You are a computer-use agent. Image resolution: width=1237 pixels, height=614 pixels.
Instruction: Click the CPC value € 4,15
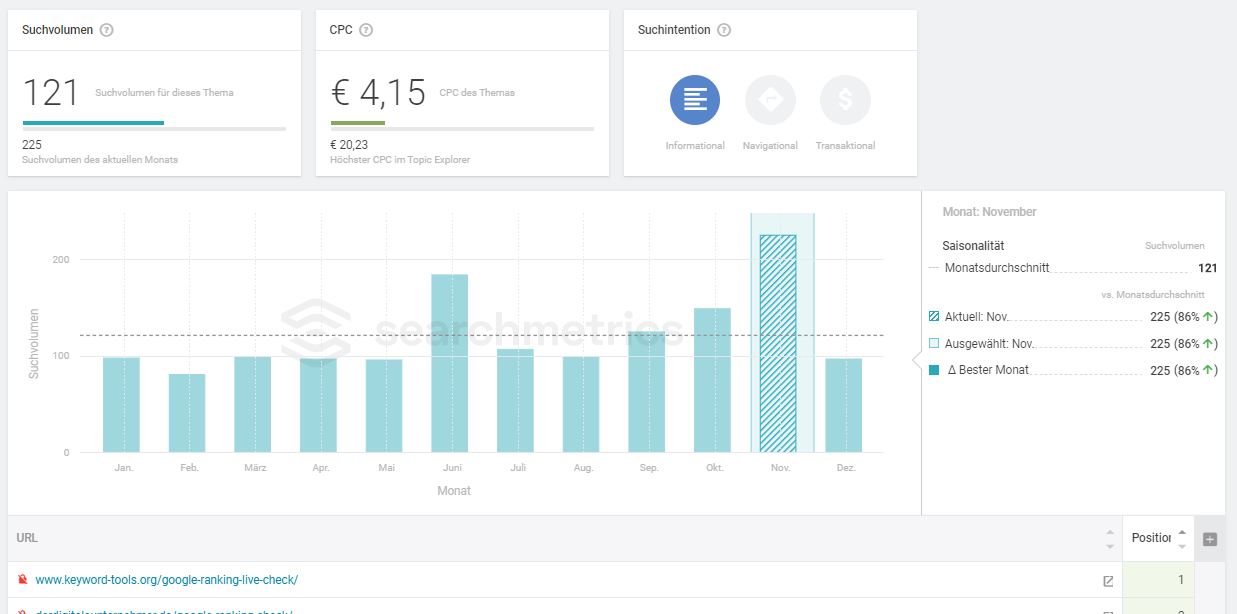pyautogui.click(x=379, y=93)
